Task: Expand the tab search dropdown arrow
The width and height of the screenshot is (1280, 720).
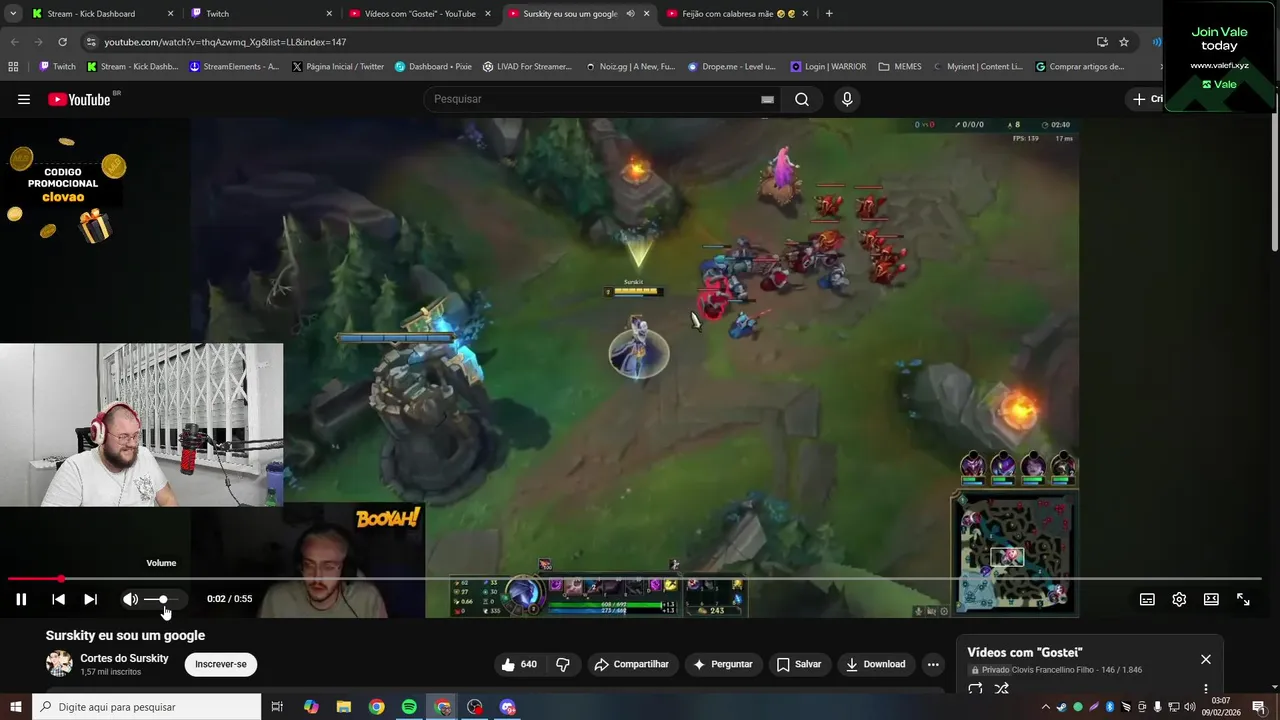Action: 13,14
